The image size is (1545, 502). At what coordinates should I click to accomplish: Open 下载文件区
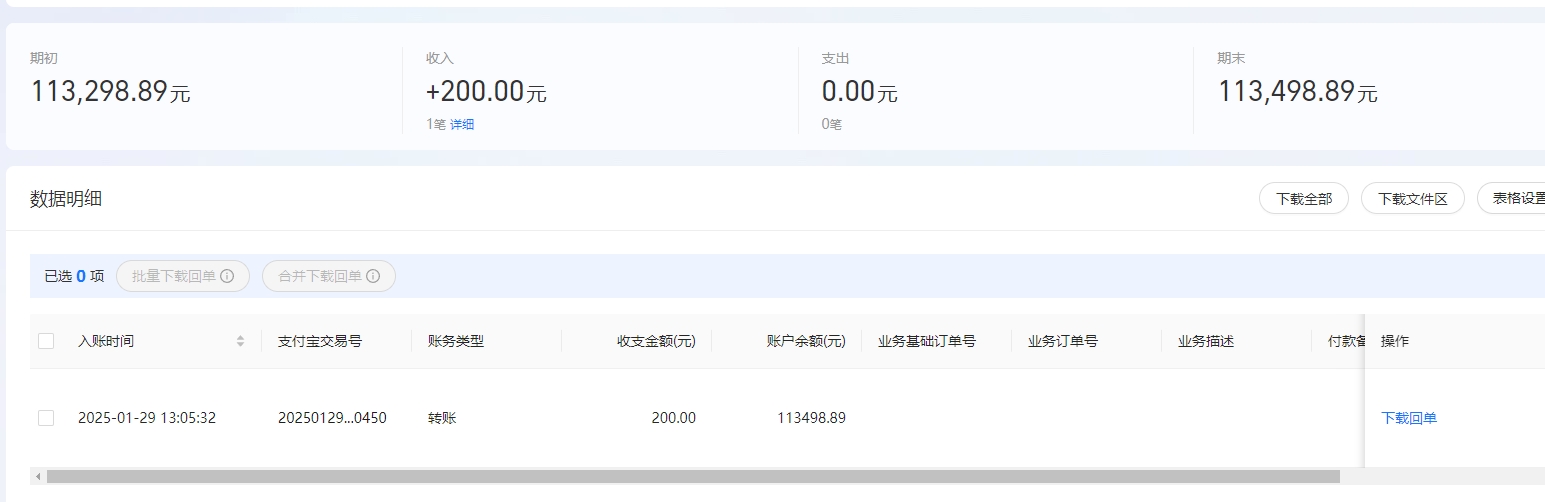coord(1413,198)
